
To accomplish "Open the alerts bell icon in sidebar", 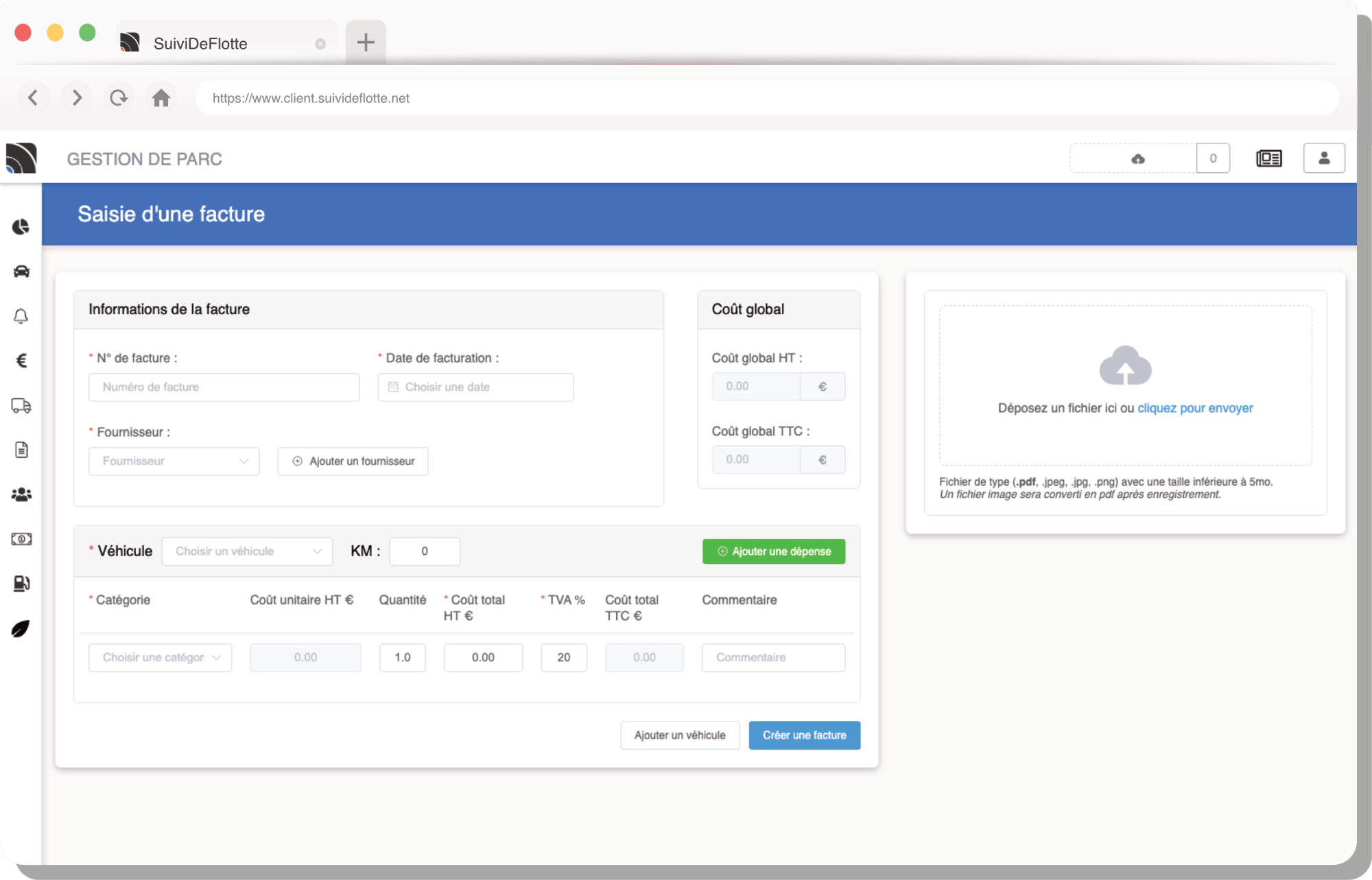I will click(21, 316).
